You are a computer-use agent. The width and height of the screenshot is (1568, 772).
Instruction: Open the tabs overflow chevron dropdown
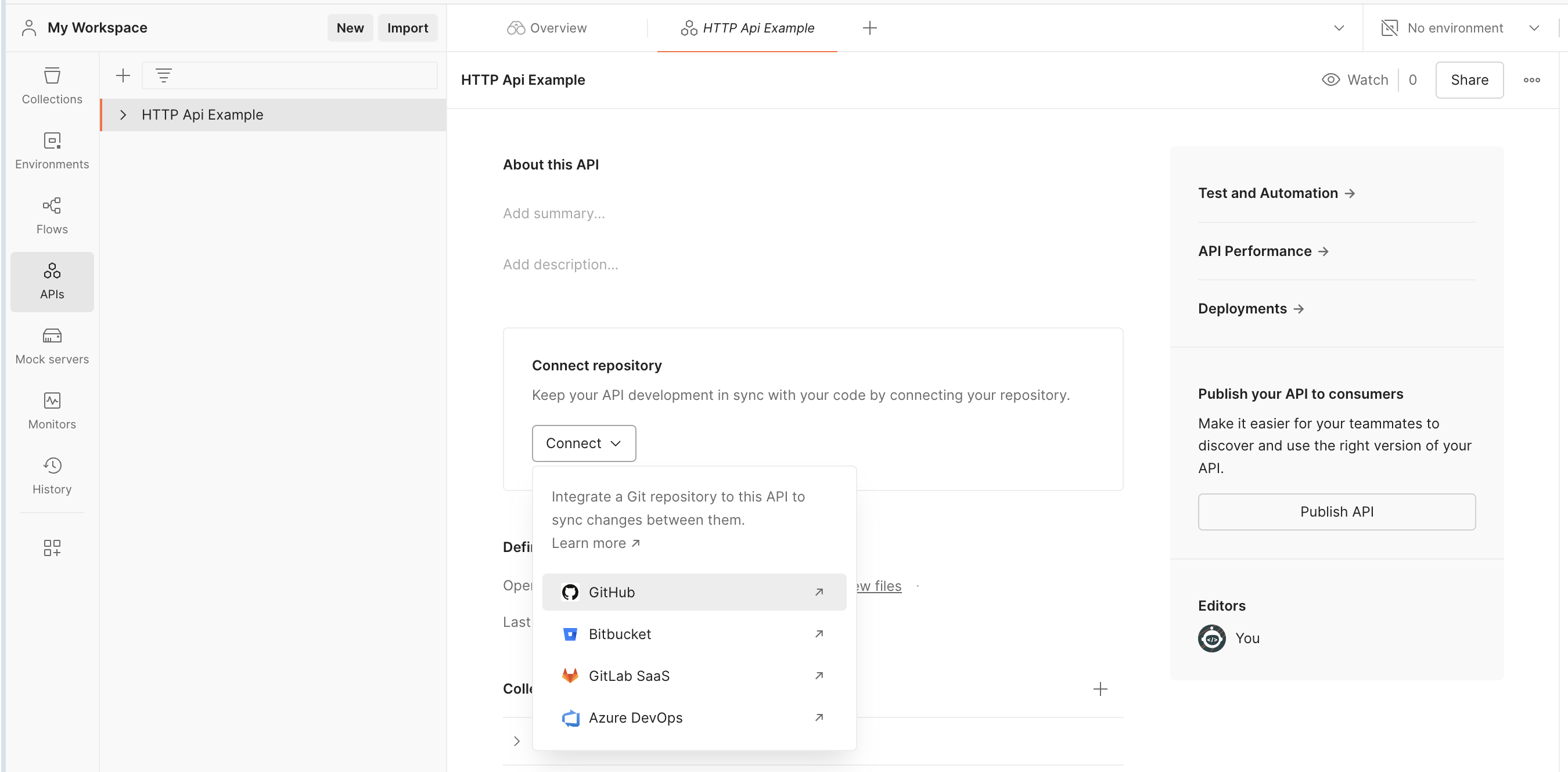tap(1339, 28)
